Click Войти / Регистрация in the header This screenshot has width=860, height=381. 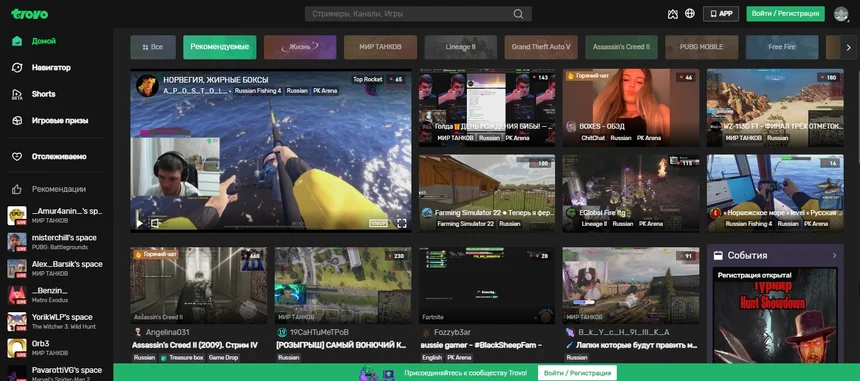(x=785, y=14)
